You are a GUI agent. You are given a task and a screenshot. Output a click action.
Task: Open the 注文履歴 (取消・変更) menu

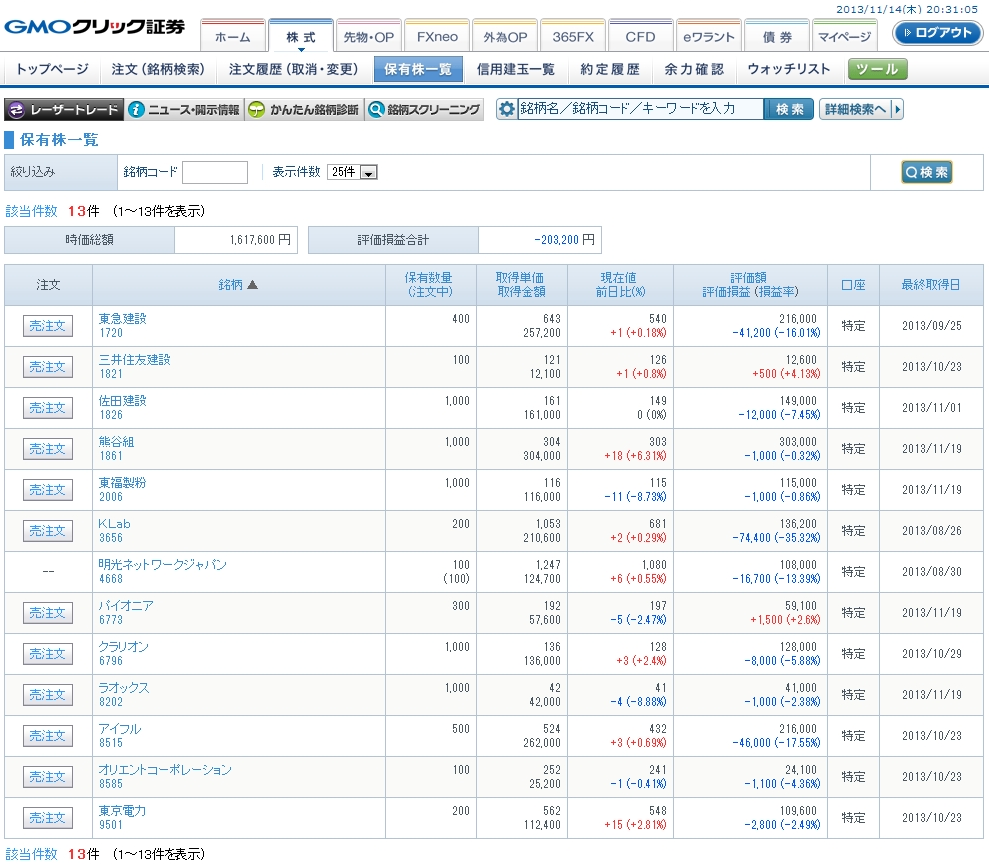[292, 69]
